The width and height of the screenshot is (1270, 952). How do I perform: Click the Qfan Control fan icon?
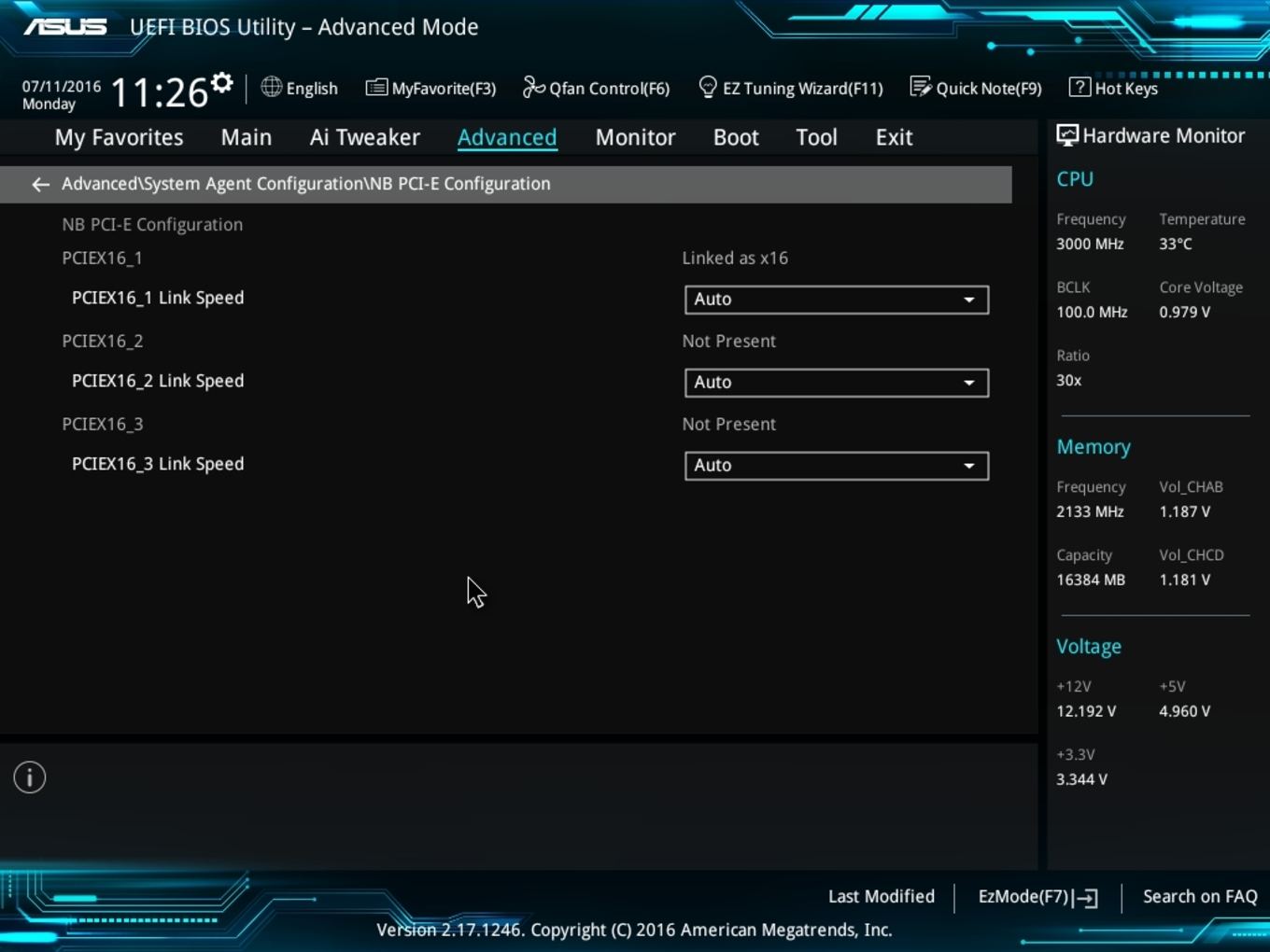click(x=533, y=87)
